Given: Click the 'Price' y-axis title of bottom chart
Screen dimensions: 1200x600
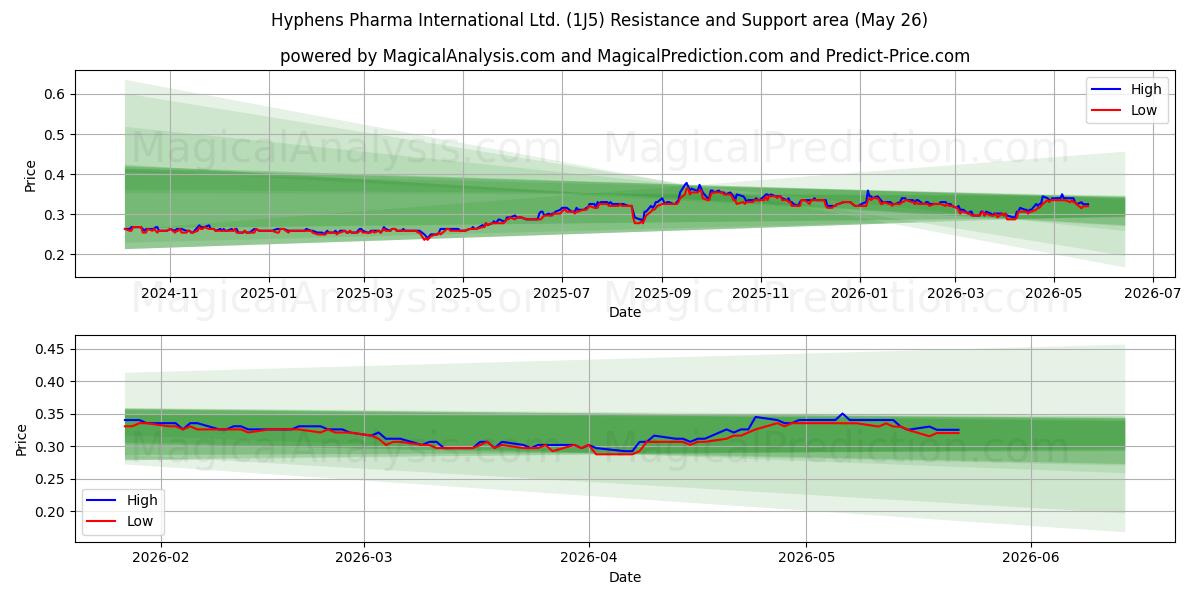Looking at the screenshot, I should [22, 440].
